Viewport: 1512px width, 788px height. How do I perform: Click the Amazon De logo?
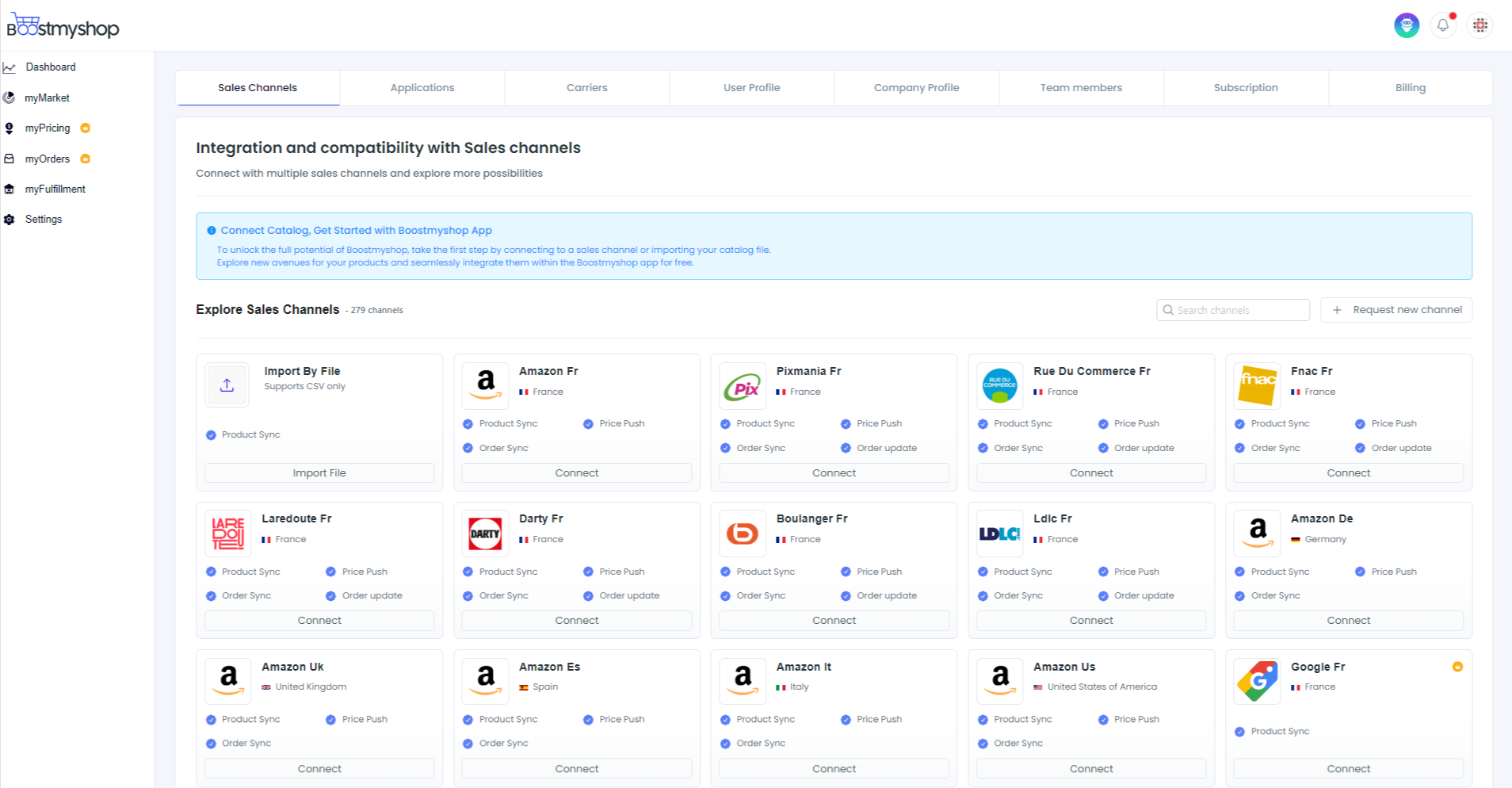1258,534
